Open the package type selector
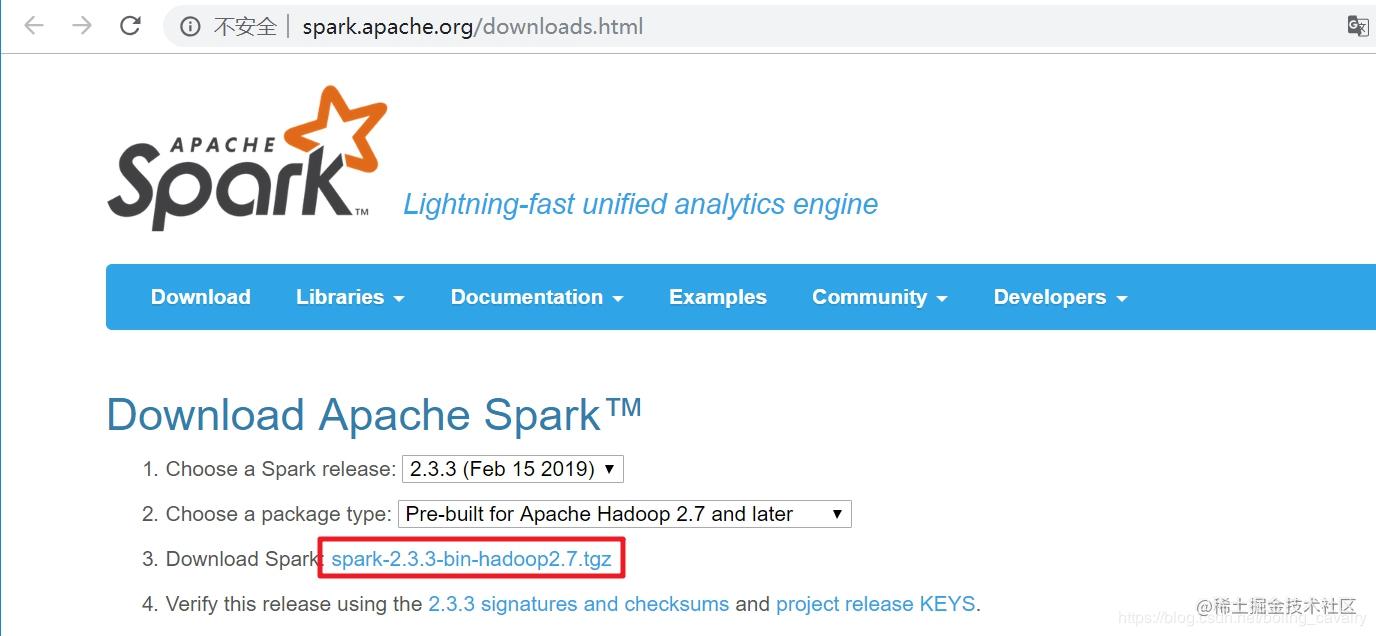The image size is (1376, 636). pos(624,513)
